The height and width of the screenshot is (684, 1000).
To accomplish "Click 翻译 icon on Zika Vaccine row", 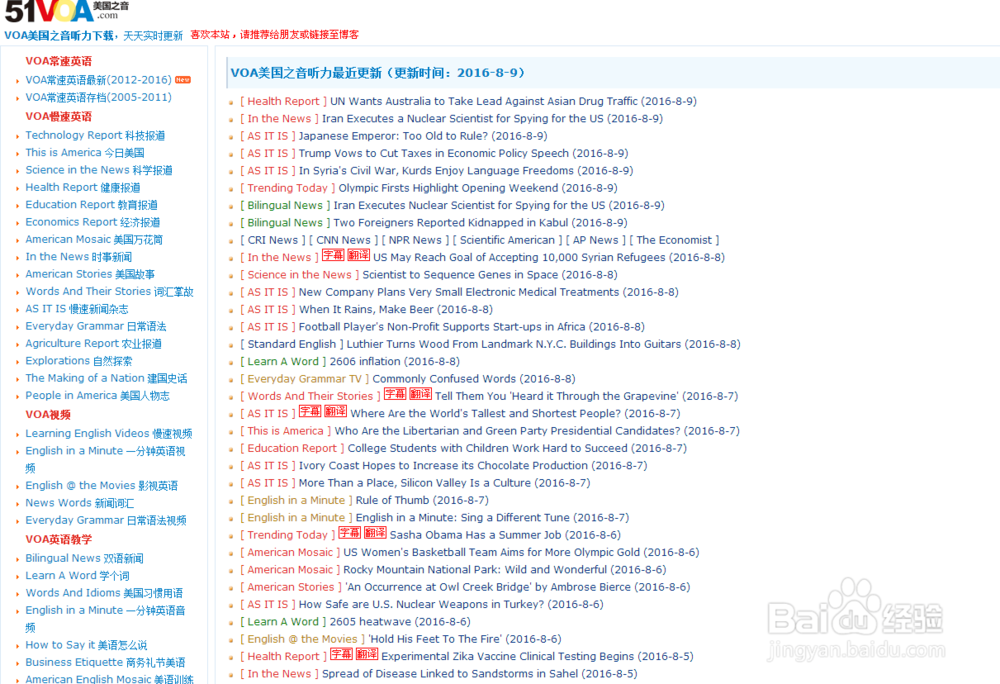I will 367,655.
